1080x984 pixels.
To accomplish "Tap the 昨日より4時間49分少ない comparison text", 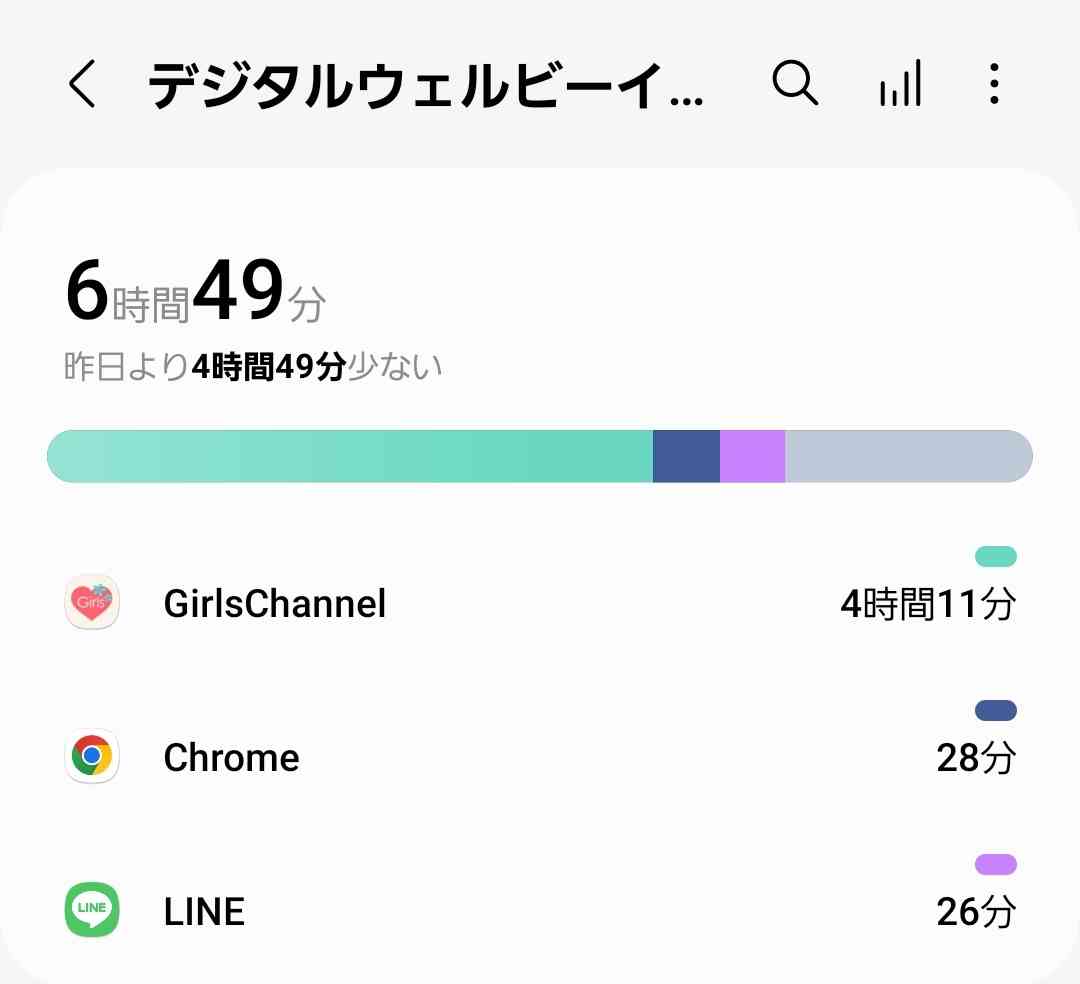I will (253, 366).
